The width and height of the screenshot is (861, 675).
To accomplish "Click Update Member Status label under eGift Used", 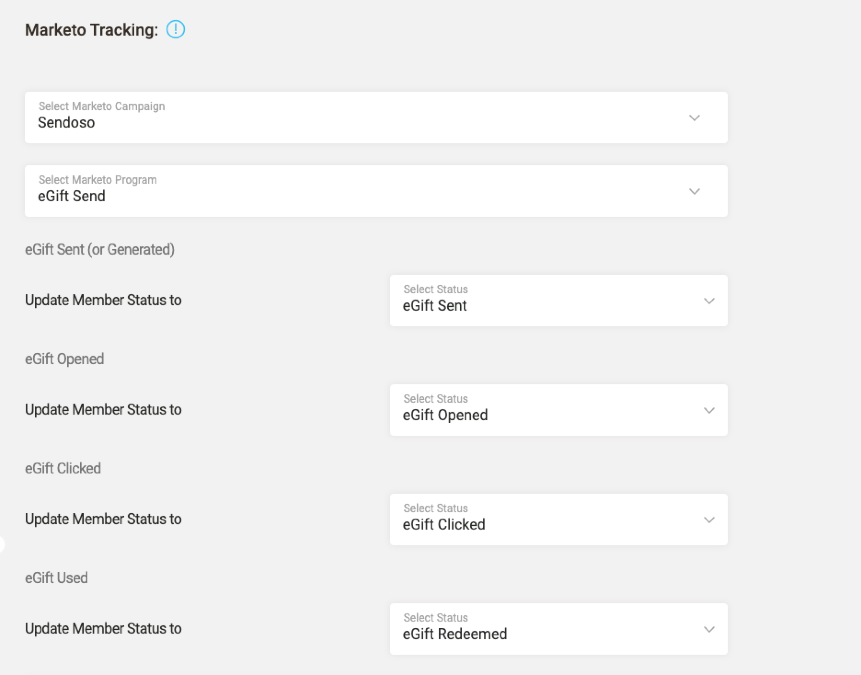I will 103,629.
